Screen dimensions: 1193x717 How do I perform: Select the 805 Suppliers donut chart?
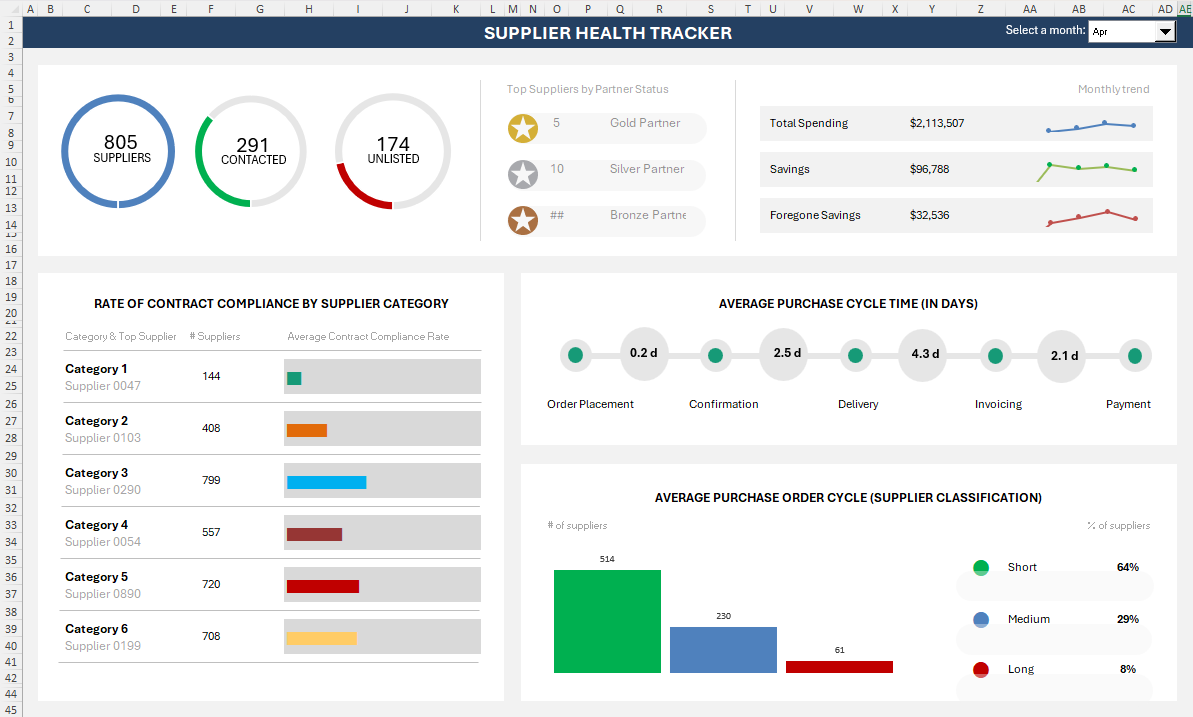[x=118, y=151]
